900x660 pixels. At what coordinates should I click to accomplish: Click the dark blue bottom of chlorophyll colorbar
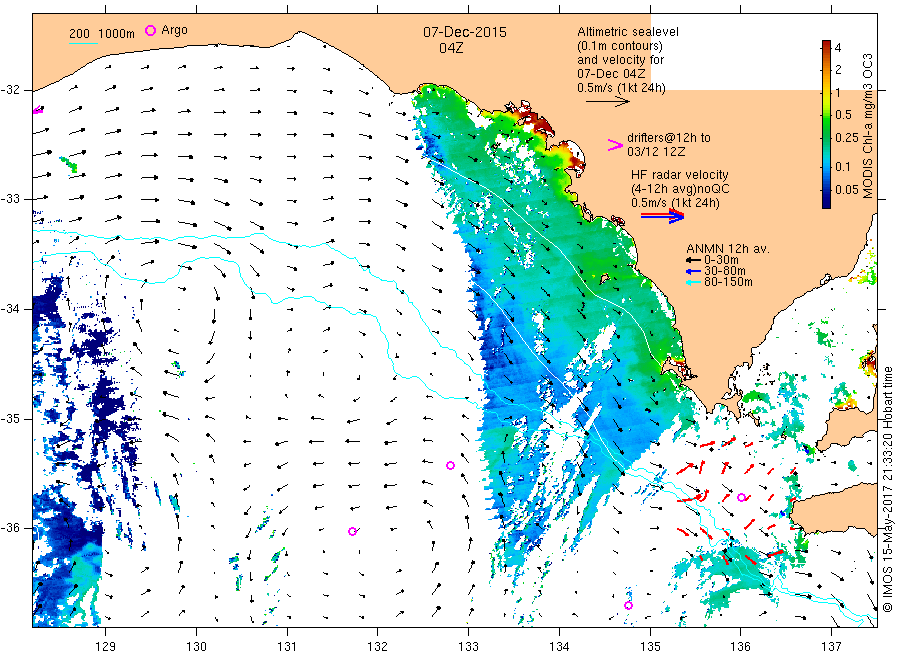tap(827, 201)
